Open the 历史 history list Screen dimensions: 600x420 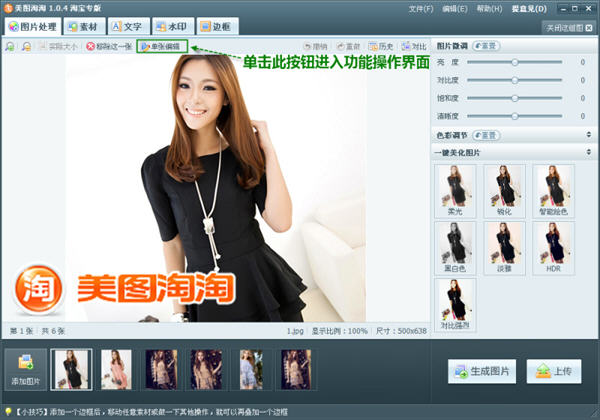(x=381, y=46)
